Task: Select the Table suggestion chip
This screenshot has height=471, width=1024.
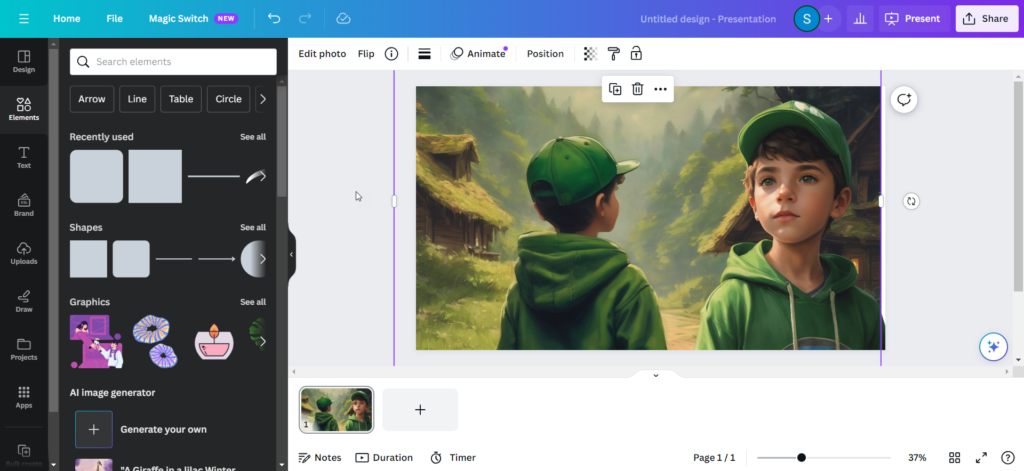Action: [181, 99]
